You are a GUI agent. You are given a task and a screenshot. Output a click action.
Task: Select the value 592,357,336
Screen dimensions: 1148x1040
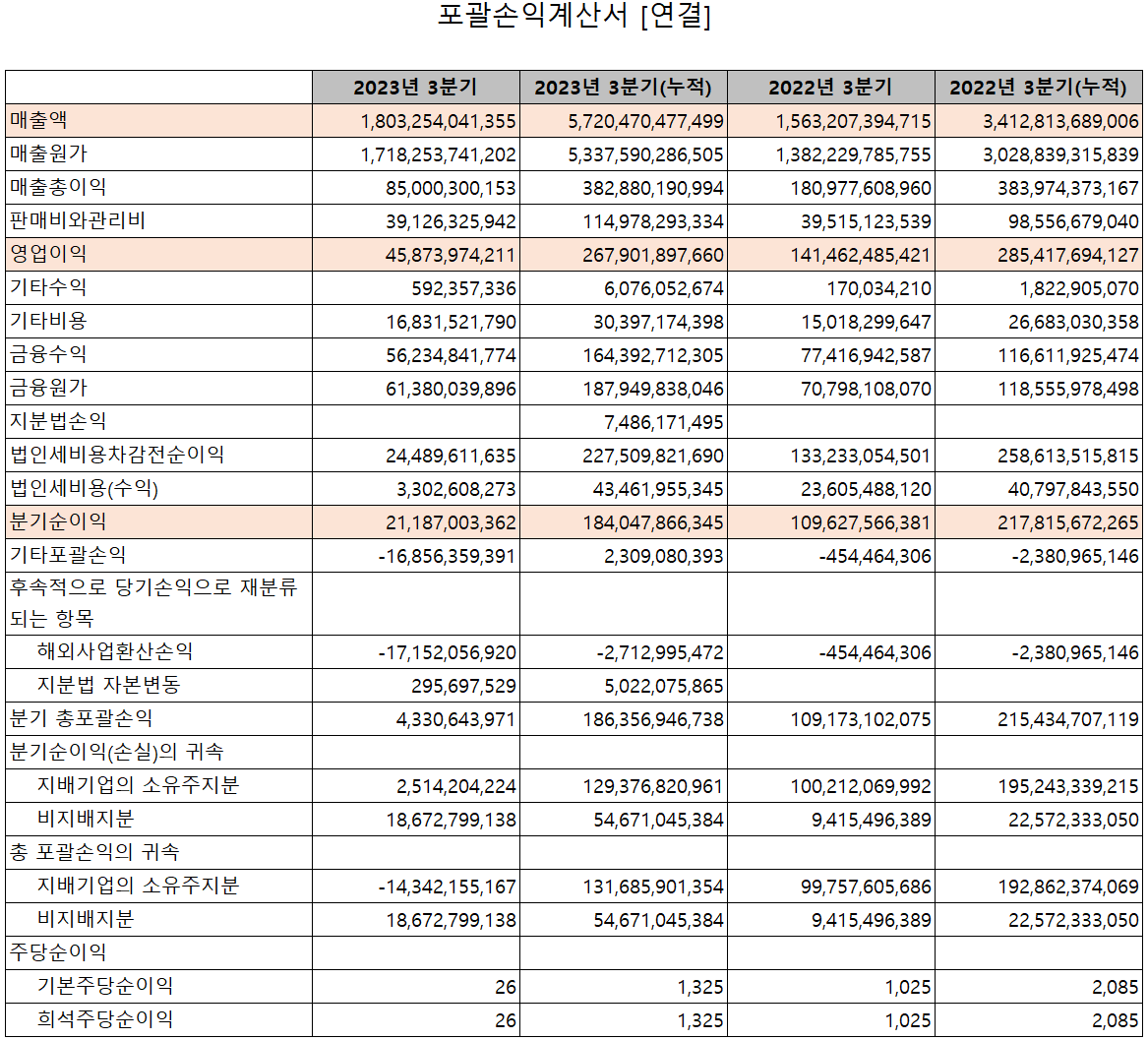pos(463,288)
